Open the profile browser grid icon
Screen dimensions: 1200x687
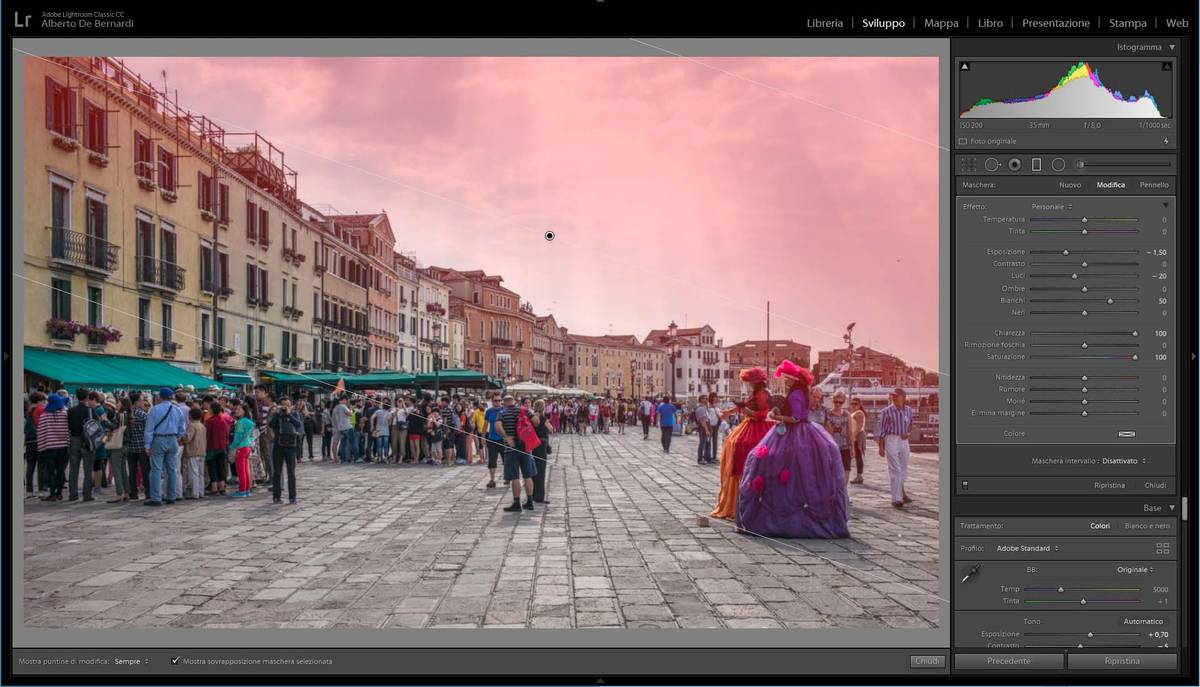(x=1162, y=548)
